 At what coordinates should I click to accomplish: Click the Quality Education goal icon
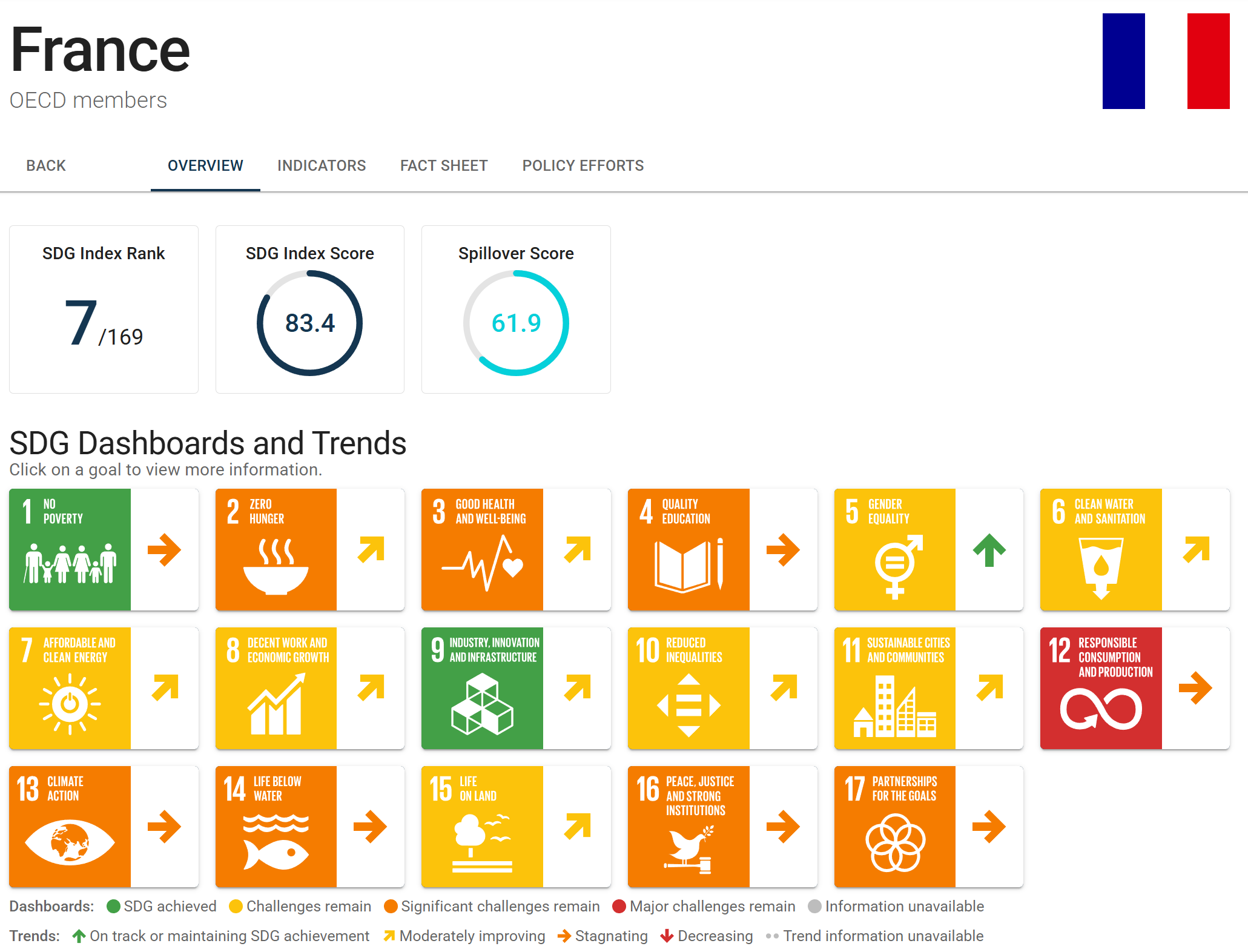coord(688,549)
